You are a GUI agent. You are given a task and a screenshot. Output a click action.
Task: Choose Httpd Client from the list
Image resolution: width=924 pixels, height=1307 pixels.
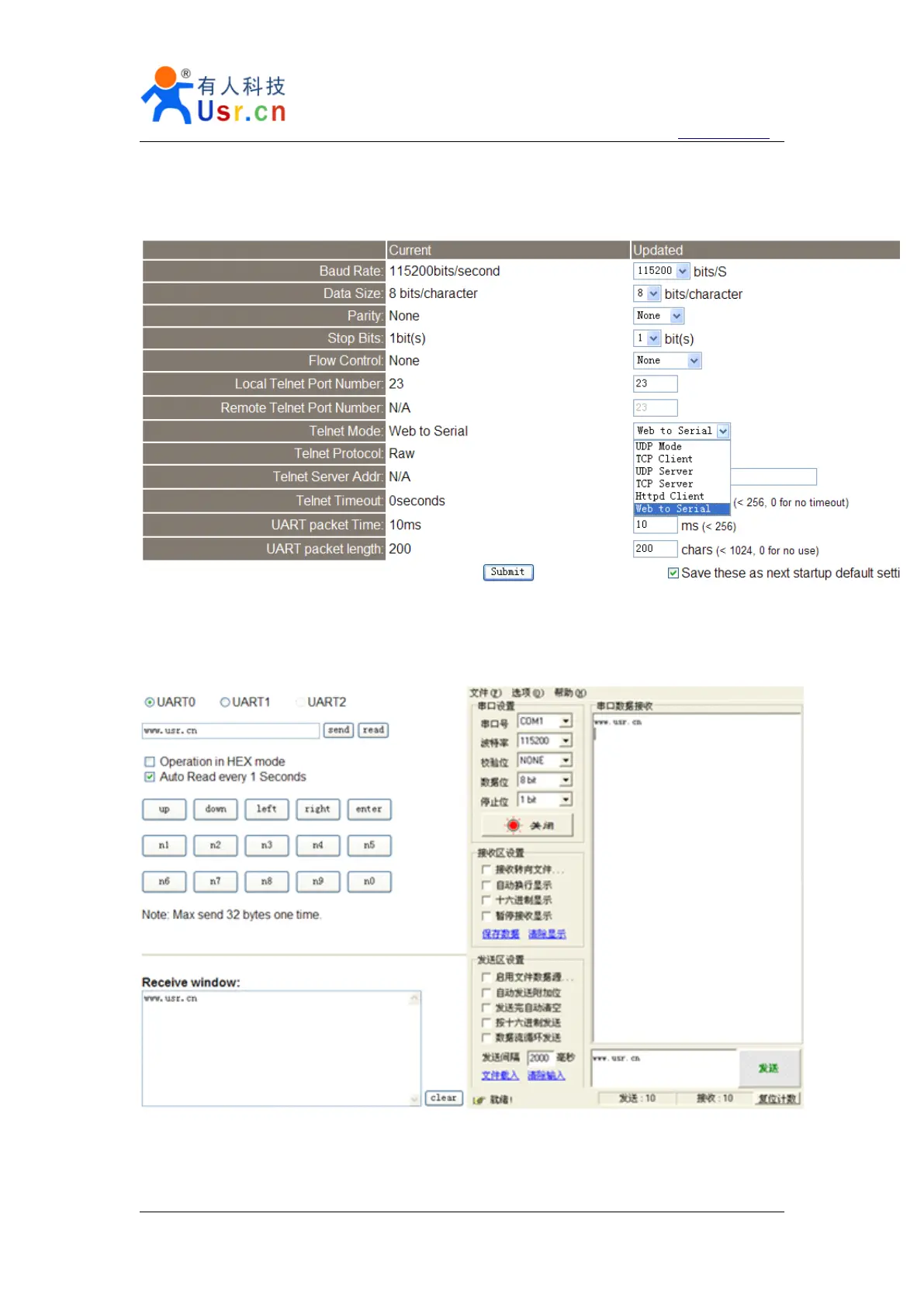pyautogui.click(x=682, y=496)
